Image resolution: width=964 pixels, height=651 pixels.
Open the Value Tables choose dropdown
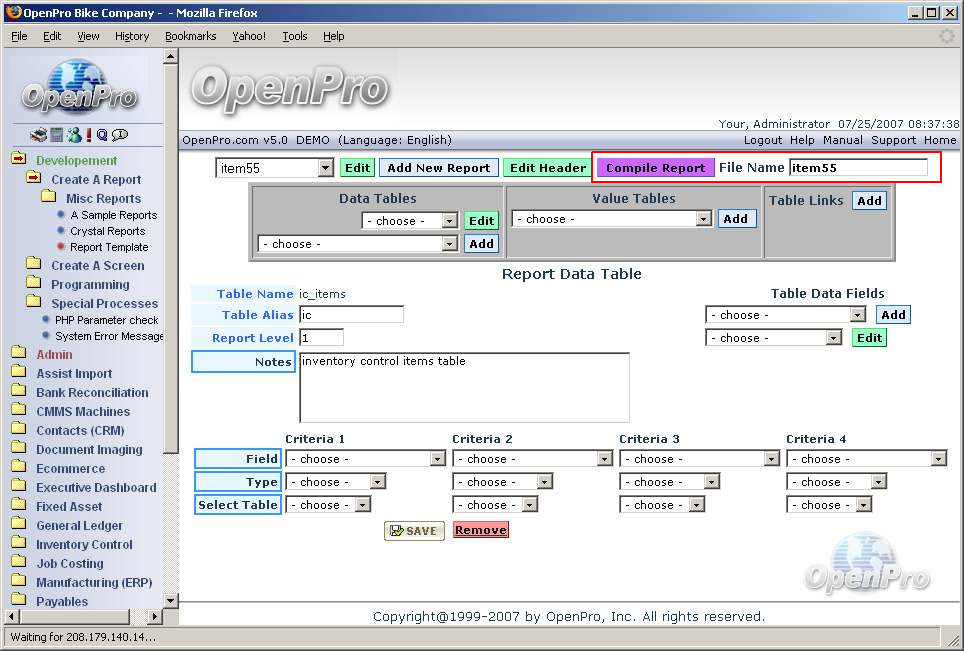pos(704,219)
